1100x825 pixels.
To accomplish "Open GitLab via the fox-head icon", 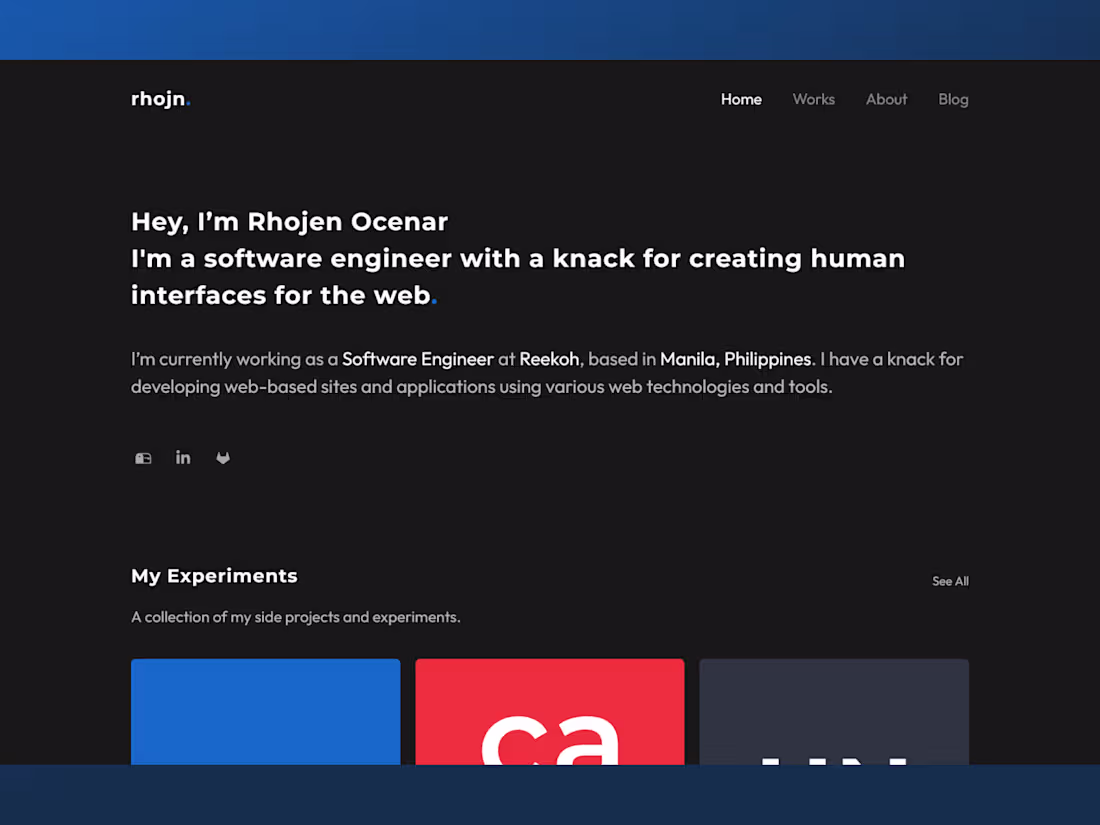I will 223,457.
